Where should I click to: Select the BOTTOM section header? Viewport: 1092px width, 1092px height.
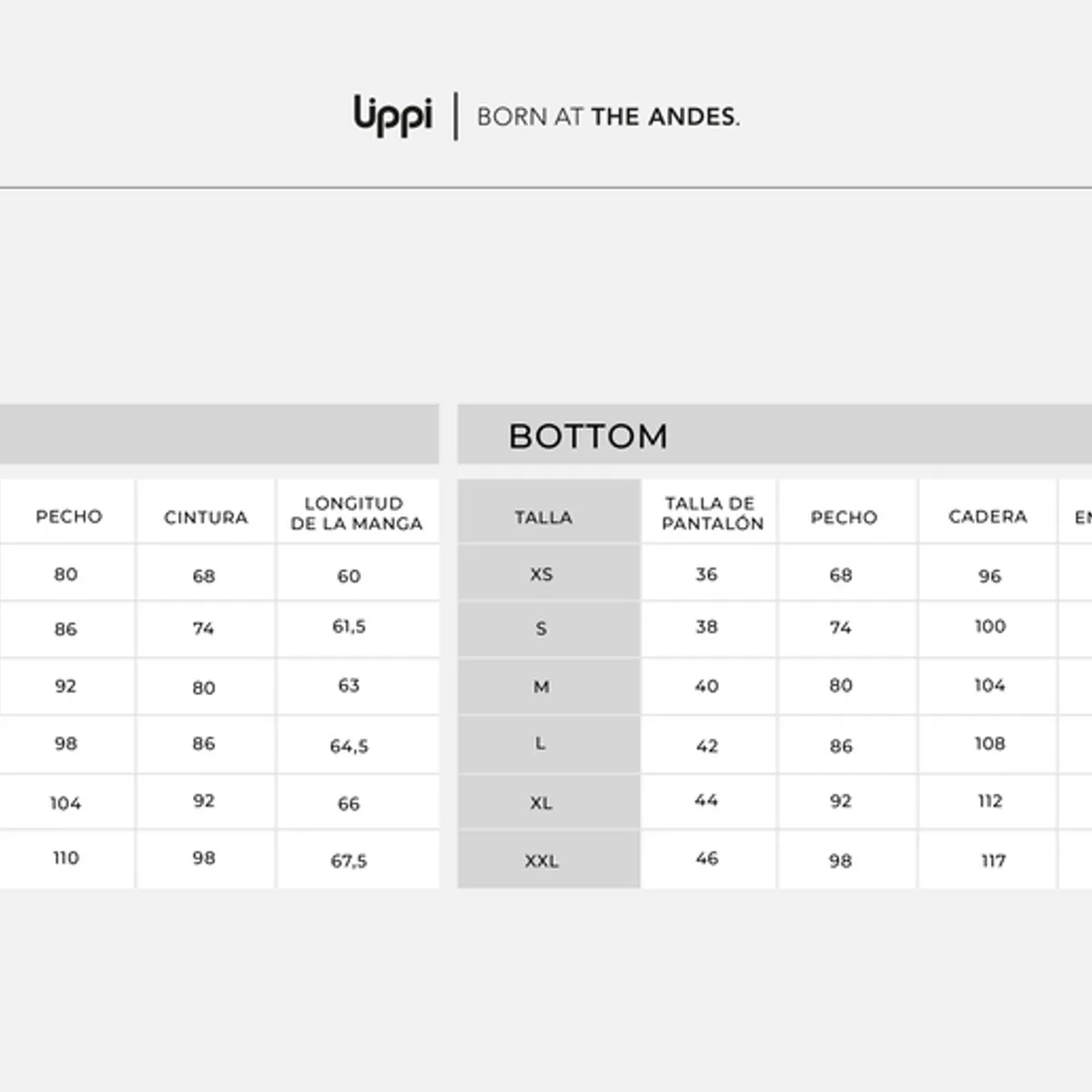(588, 436)
